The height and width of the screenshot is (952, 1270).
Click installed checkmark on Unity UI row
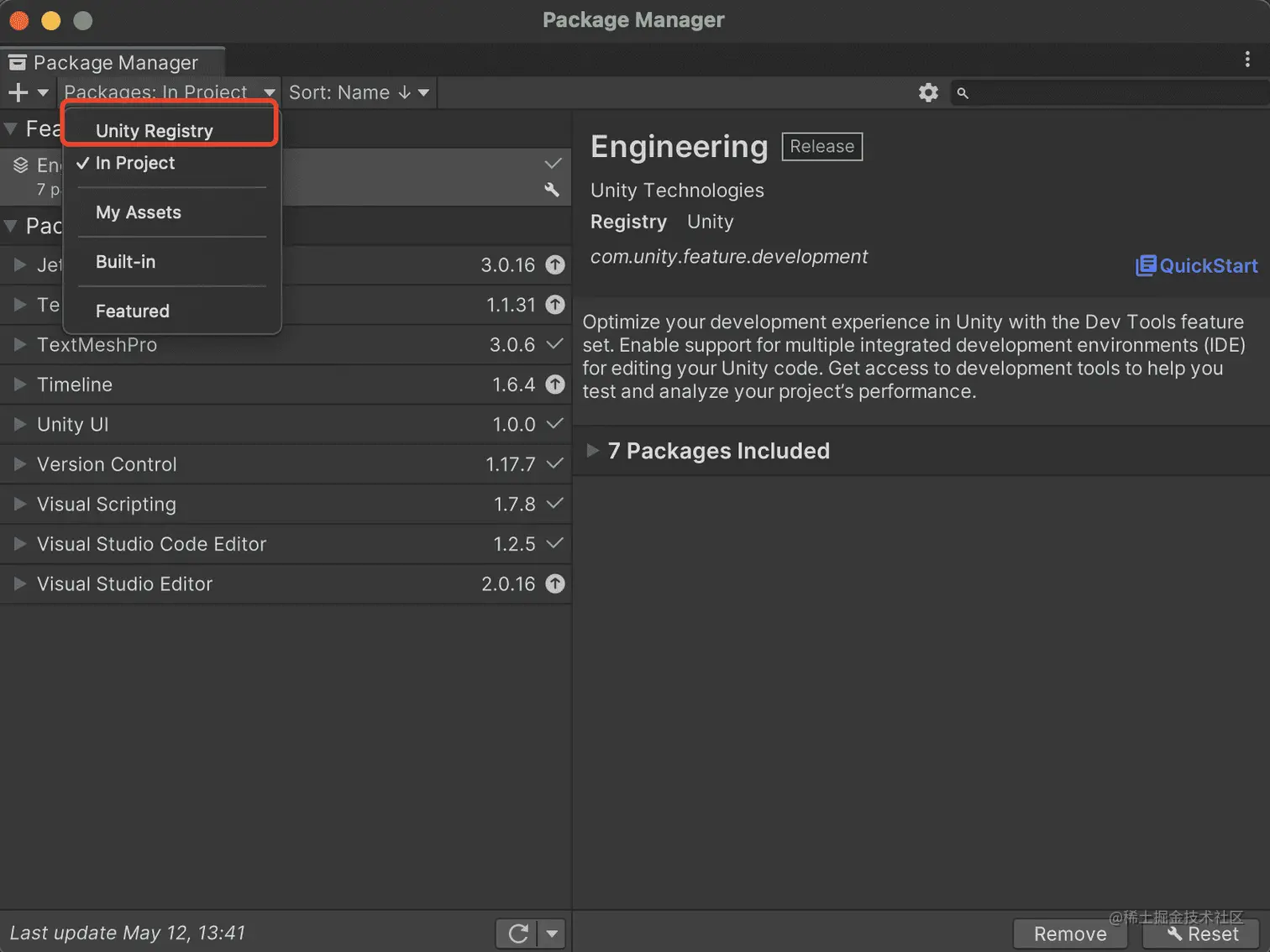pyautogui.click(x=554, y=424)
